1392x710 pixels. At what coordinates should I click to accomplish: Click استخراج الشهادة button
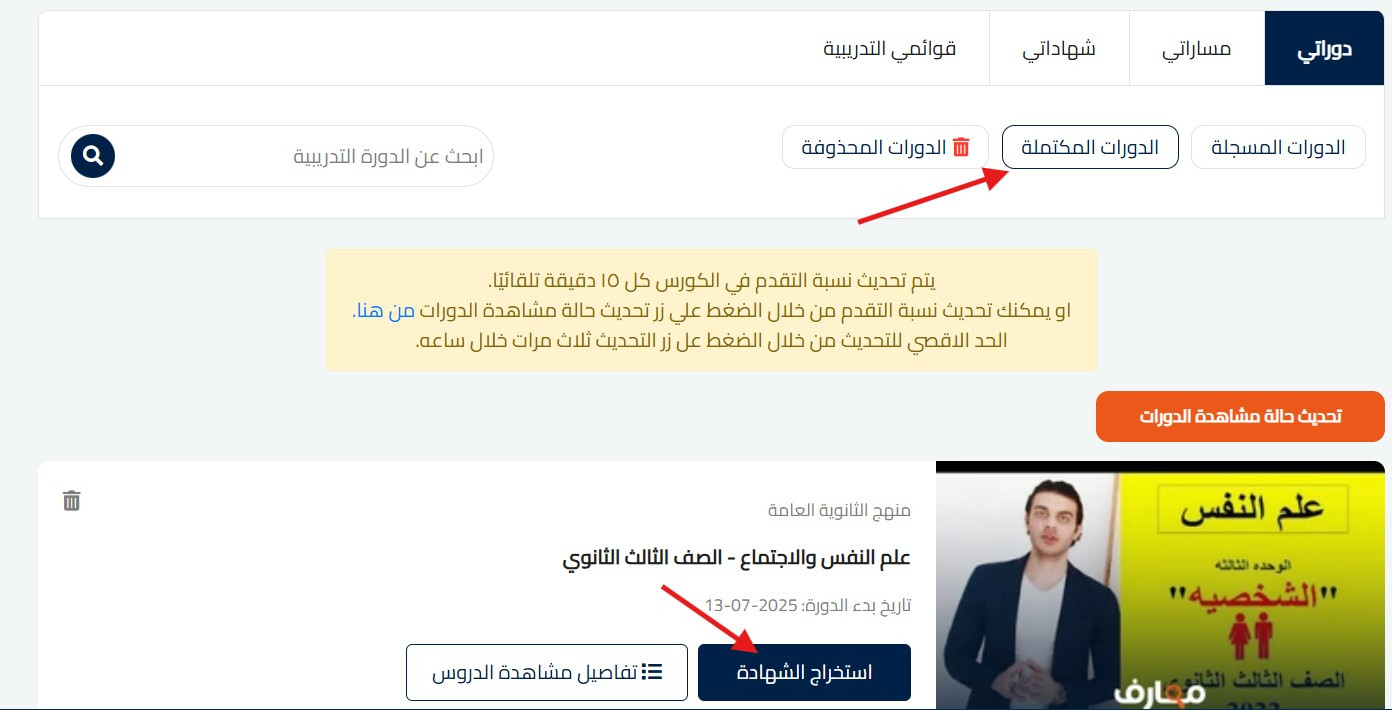[x=804, y=672]
